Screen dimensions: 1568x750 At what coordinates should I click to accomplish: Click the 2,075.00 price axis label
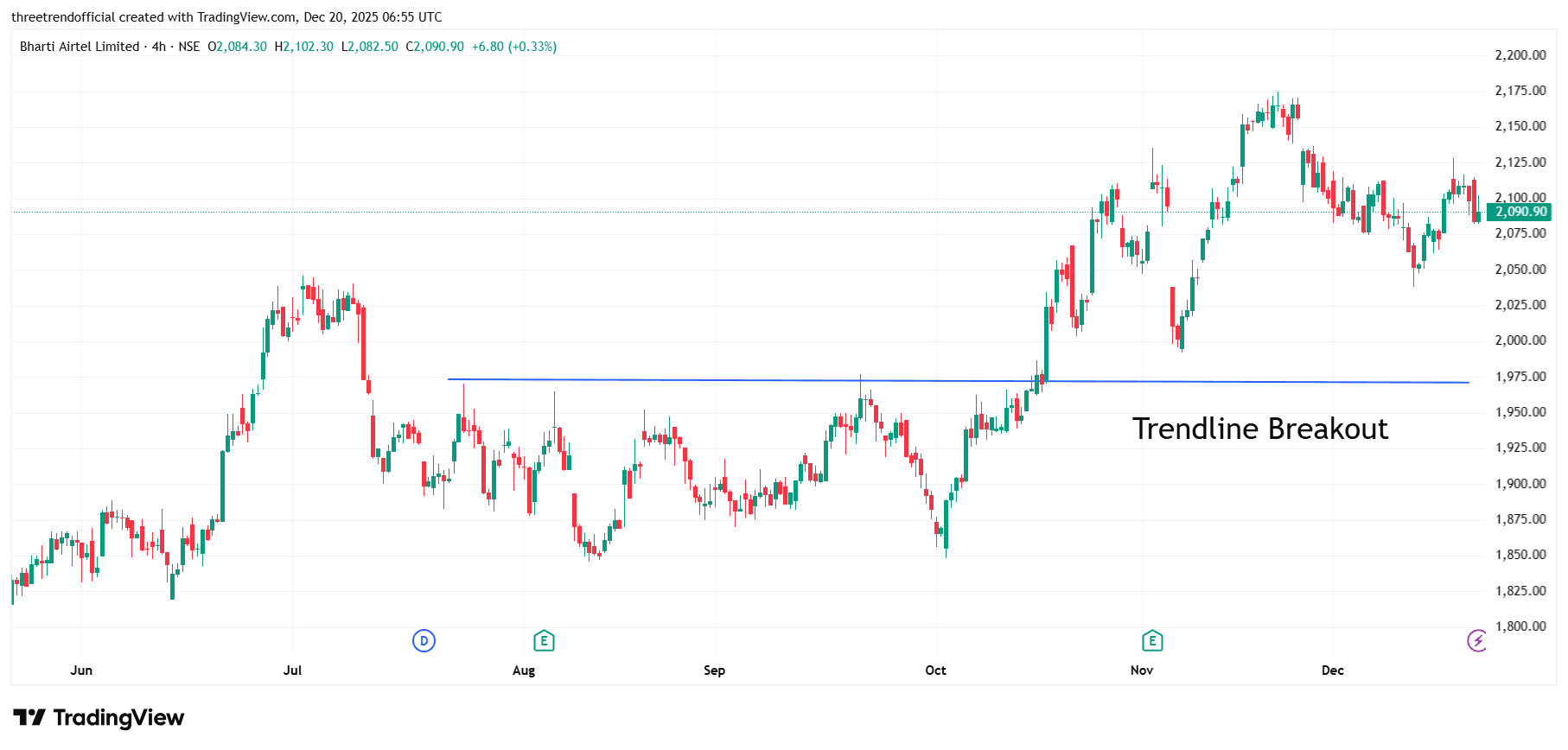(x=1520, y=233)
